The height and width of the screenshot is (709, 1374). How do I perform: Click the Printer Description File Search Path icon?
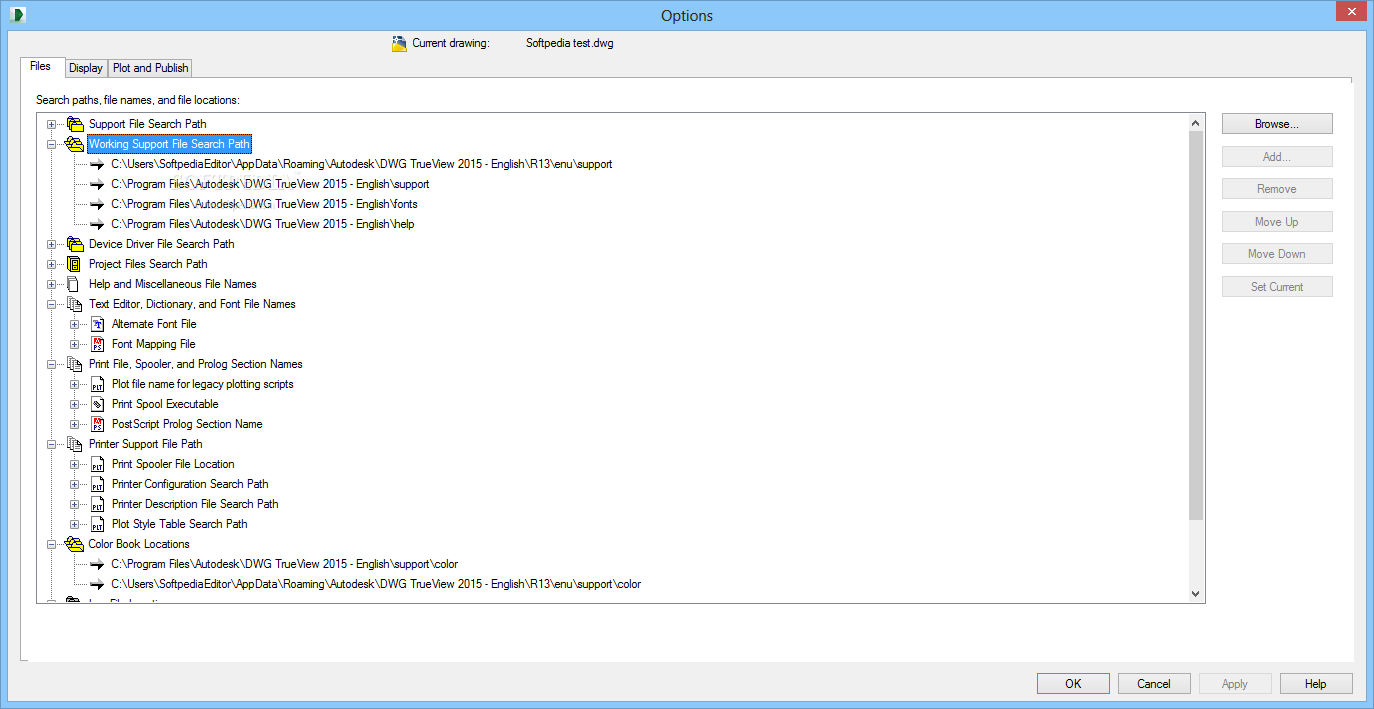(x=97, y=504)
